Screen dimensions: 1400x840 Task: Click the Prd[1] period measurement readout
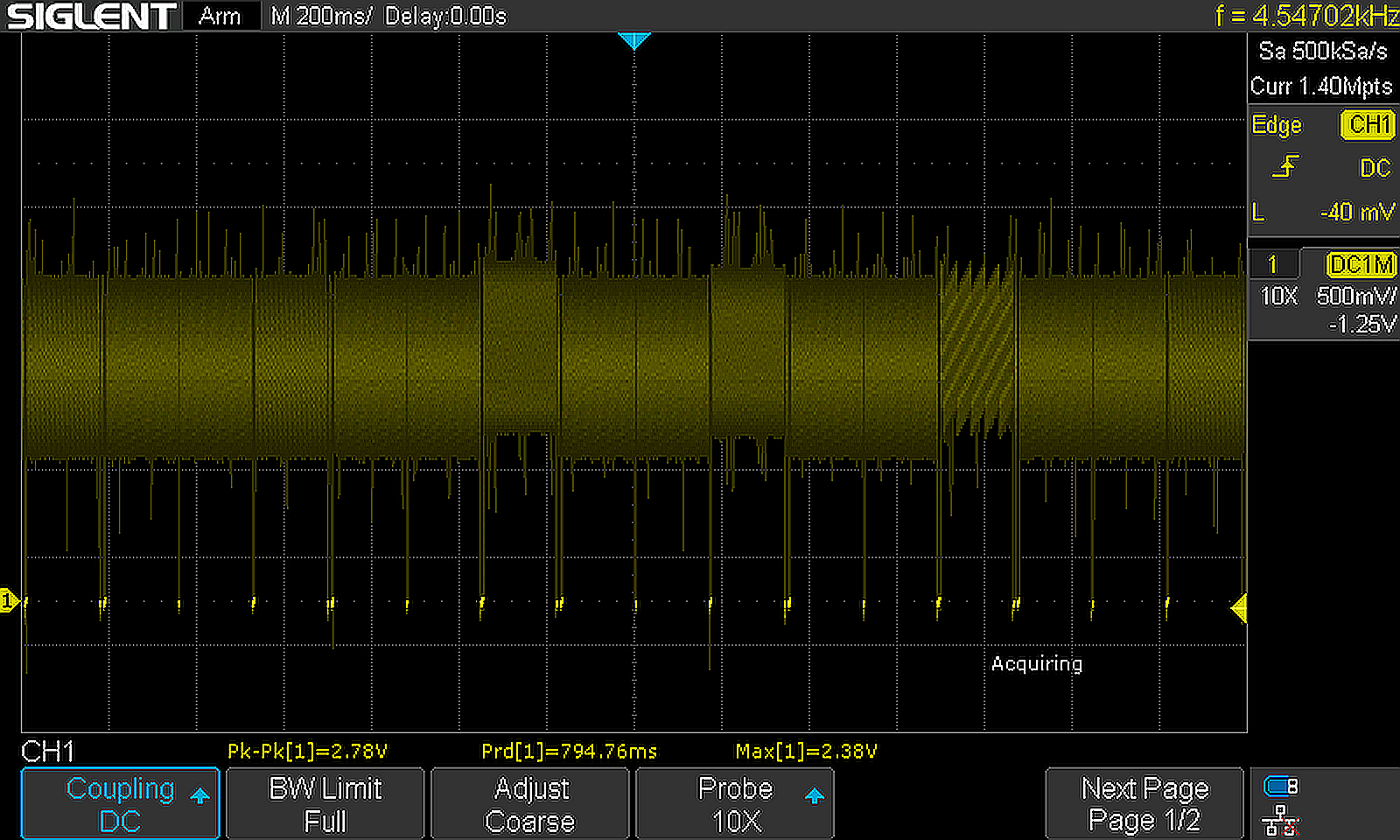point(570,751)
